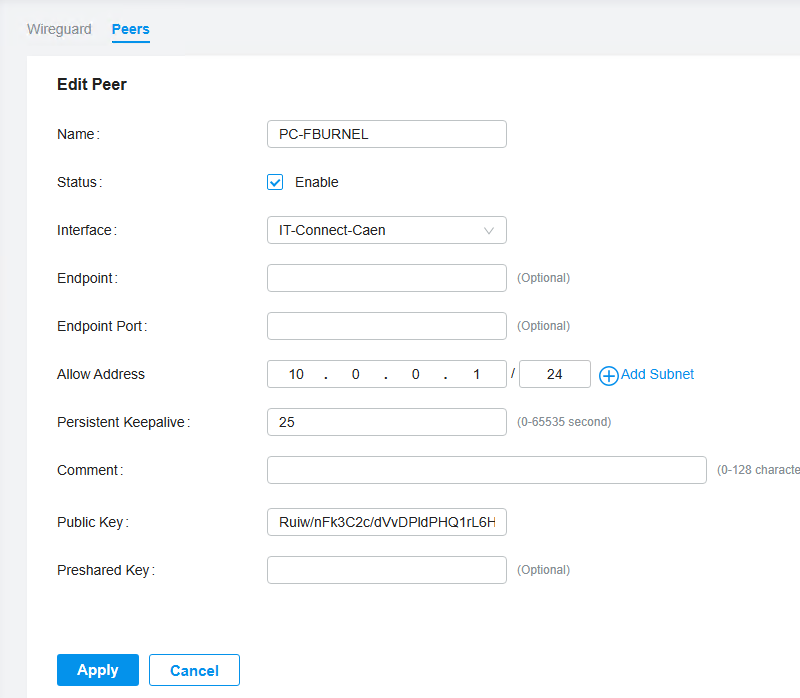Click the Comment text field

(486, 470)
